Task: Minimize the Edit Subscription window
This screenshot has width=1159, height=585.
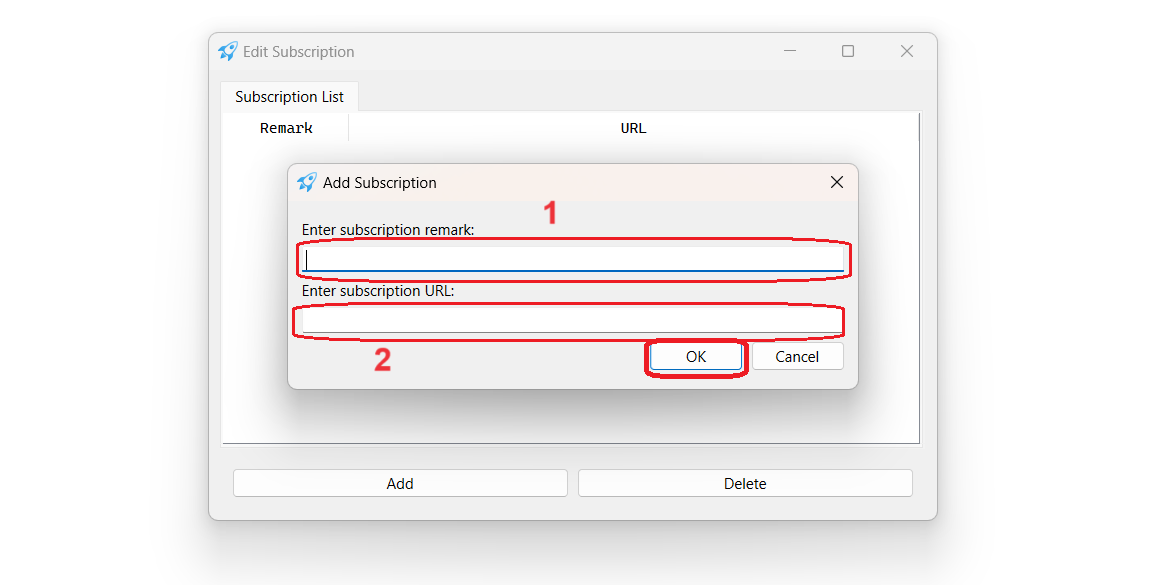Action: coord(790,52)
